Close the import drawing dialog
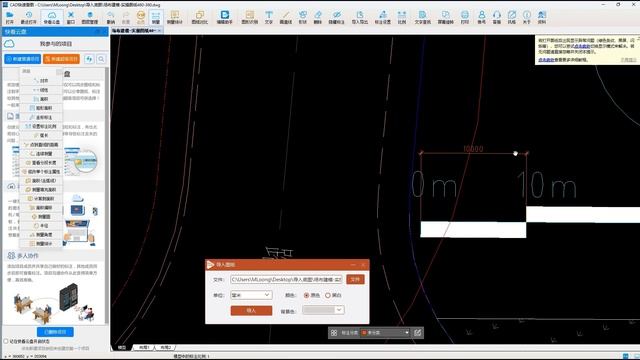640x360 pixels. pos(363,265)
